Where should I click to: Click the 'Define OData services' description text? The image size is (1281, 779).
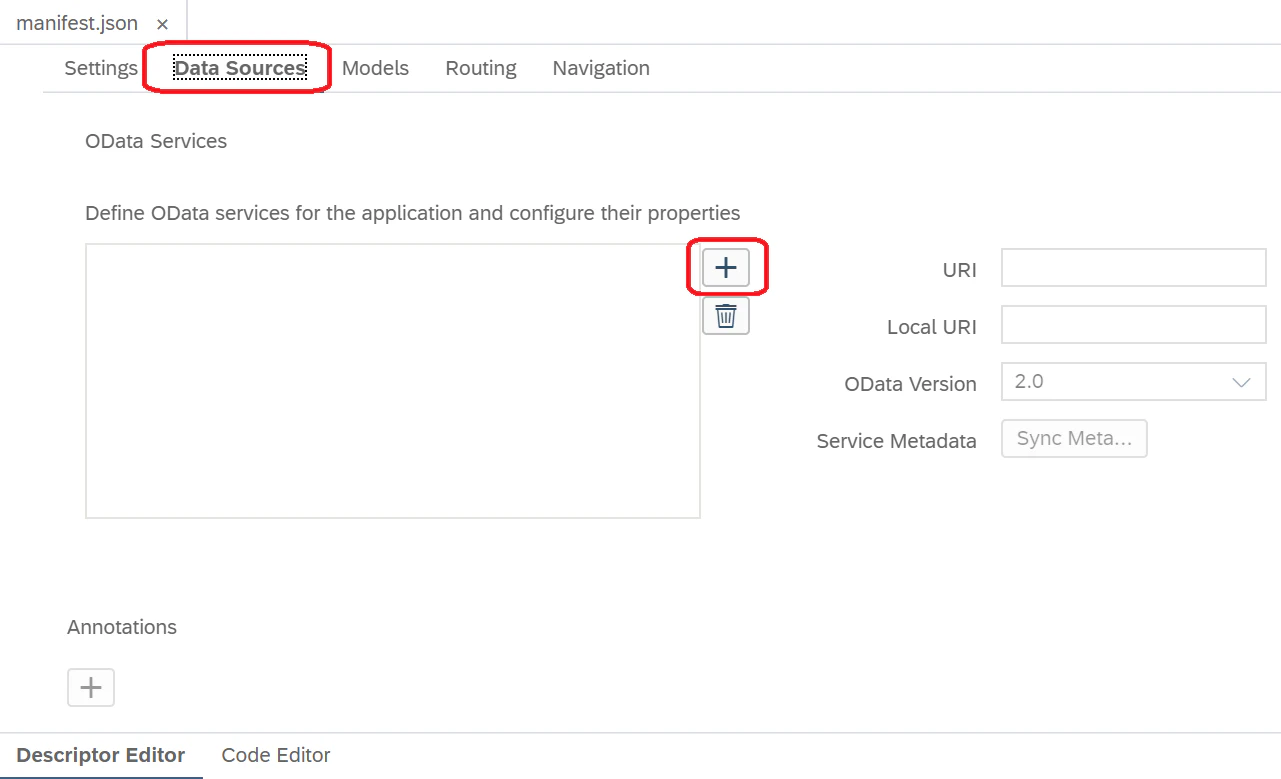(x=413, y=213)
